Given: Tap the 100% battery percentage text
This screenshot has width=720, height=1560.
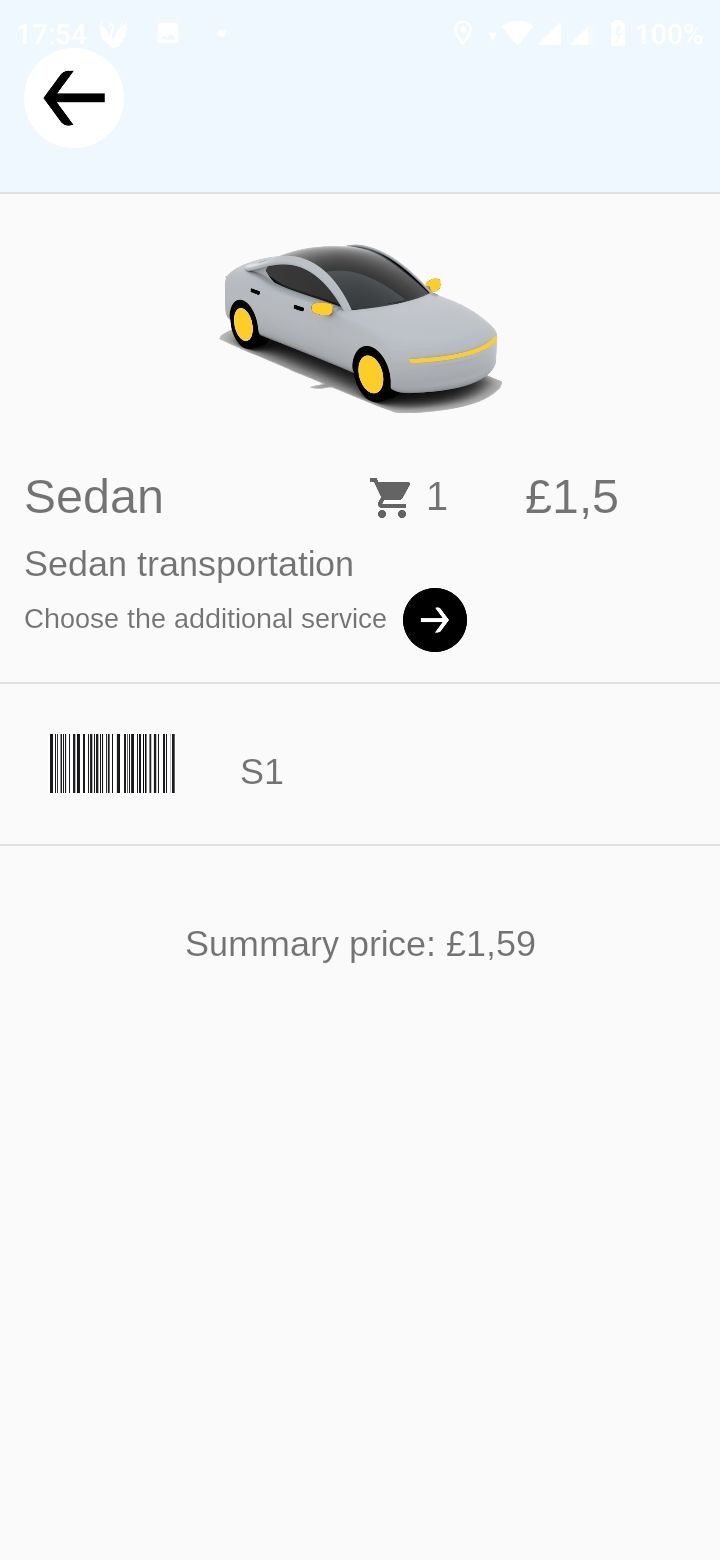Looking at the screenshot, I should 669,35.
